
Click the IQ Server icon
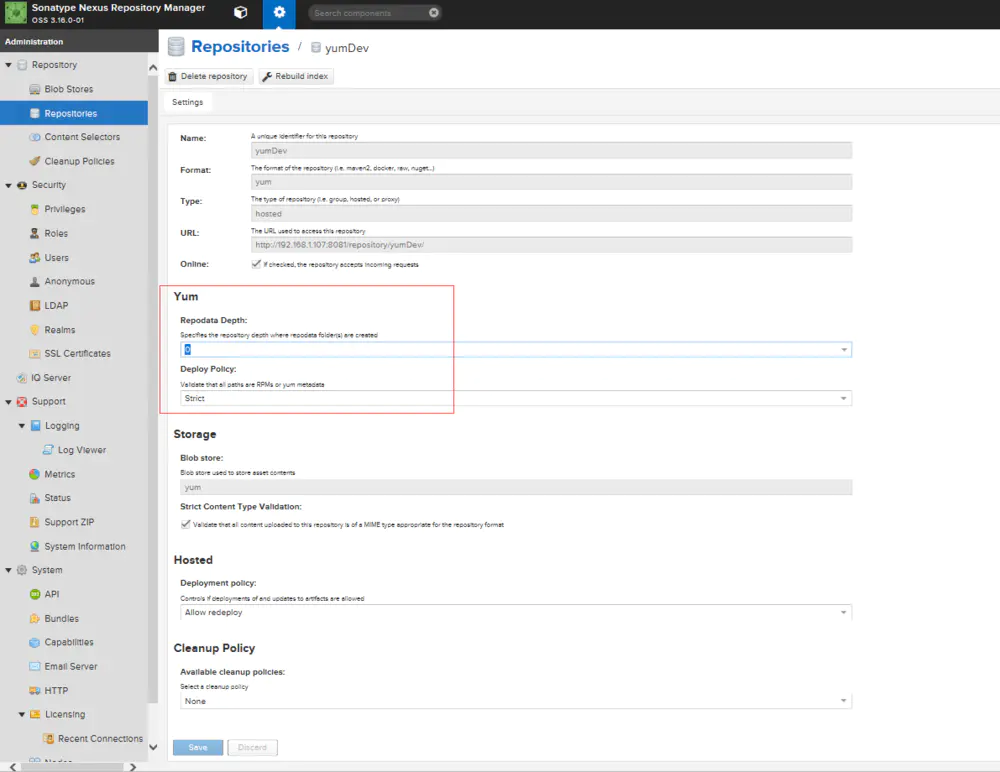click(x=22, y=378)
